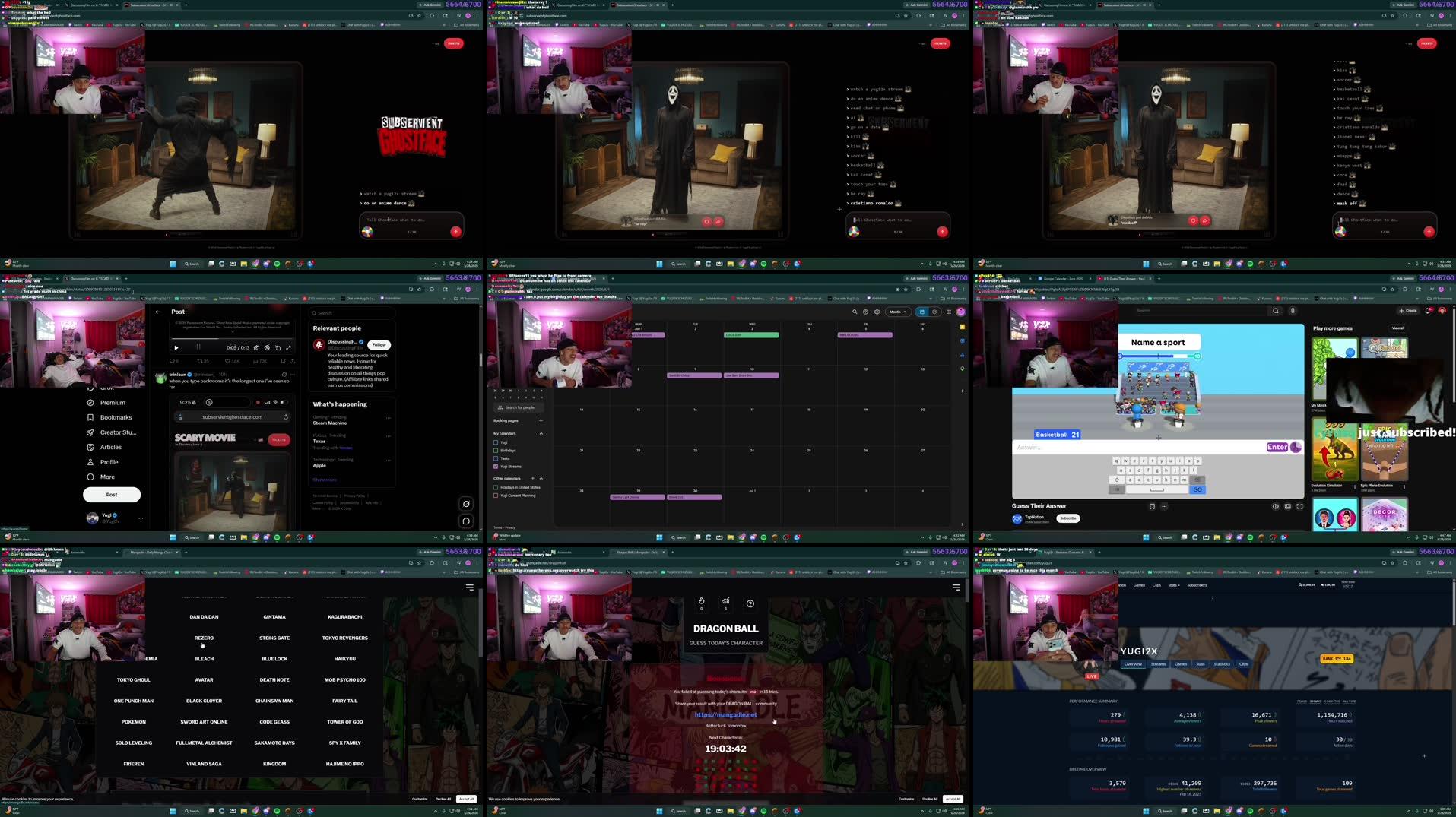Play the video in the X post

point(176,348)
